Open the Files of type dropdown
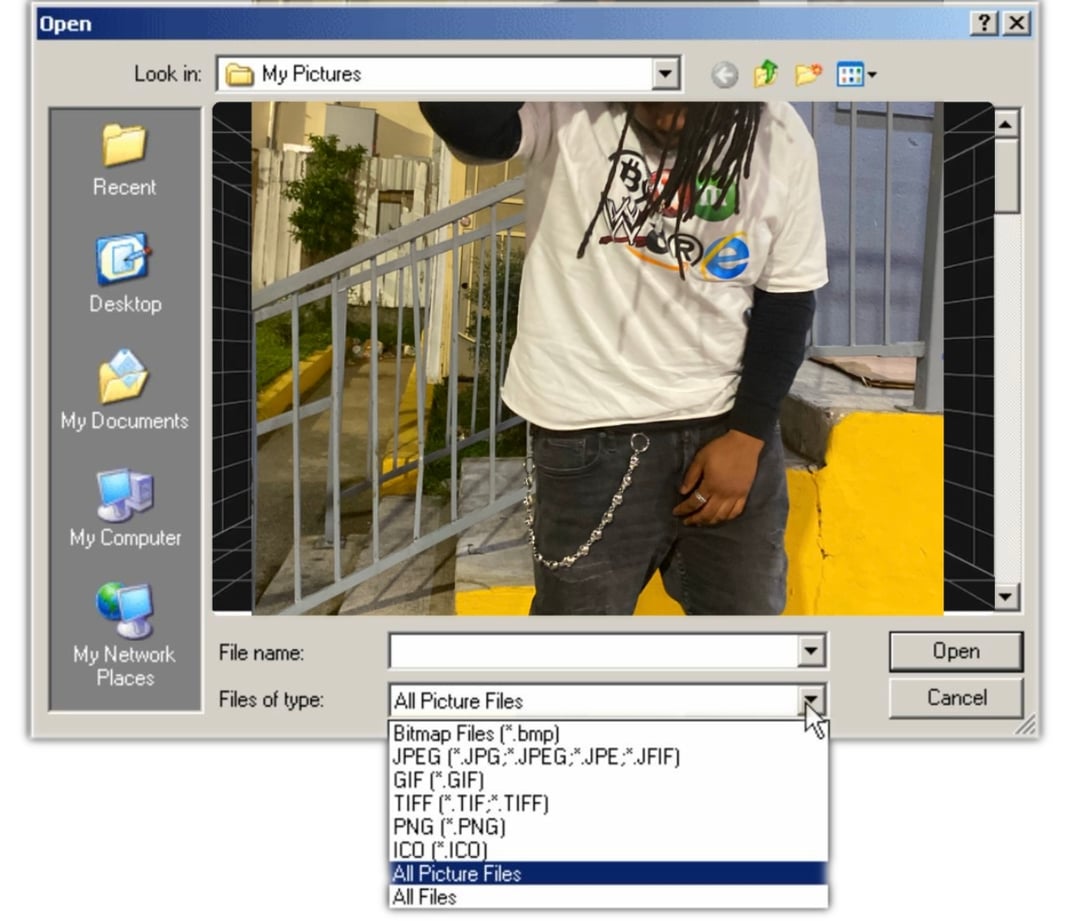This screenshot has height=921, width=1068. (x=812, y=699)
